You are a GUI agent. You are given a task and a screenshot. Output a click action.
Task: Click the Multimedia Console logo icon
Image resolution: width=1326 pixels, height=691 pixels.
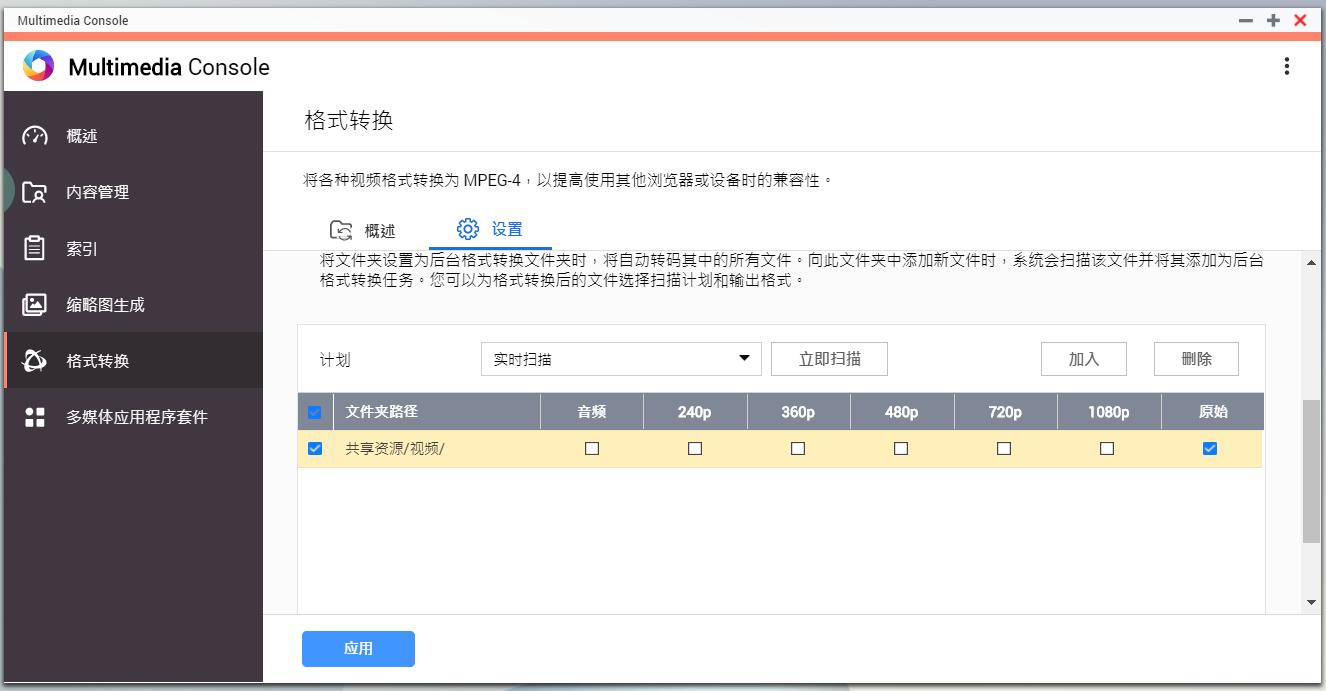pos(39,66)
